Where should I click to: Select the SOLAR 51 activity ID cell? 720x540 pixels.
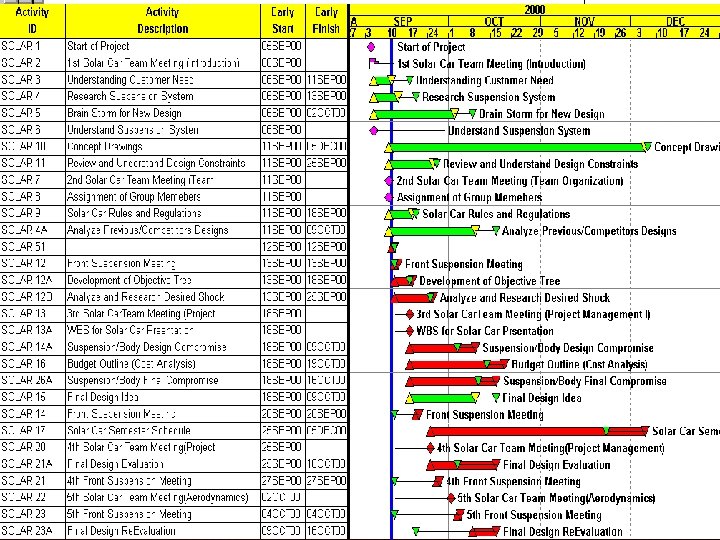32,247
